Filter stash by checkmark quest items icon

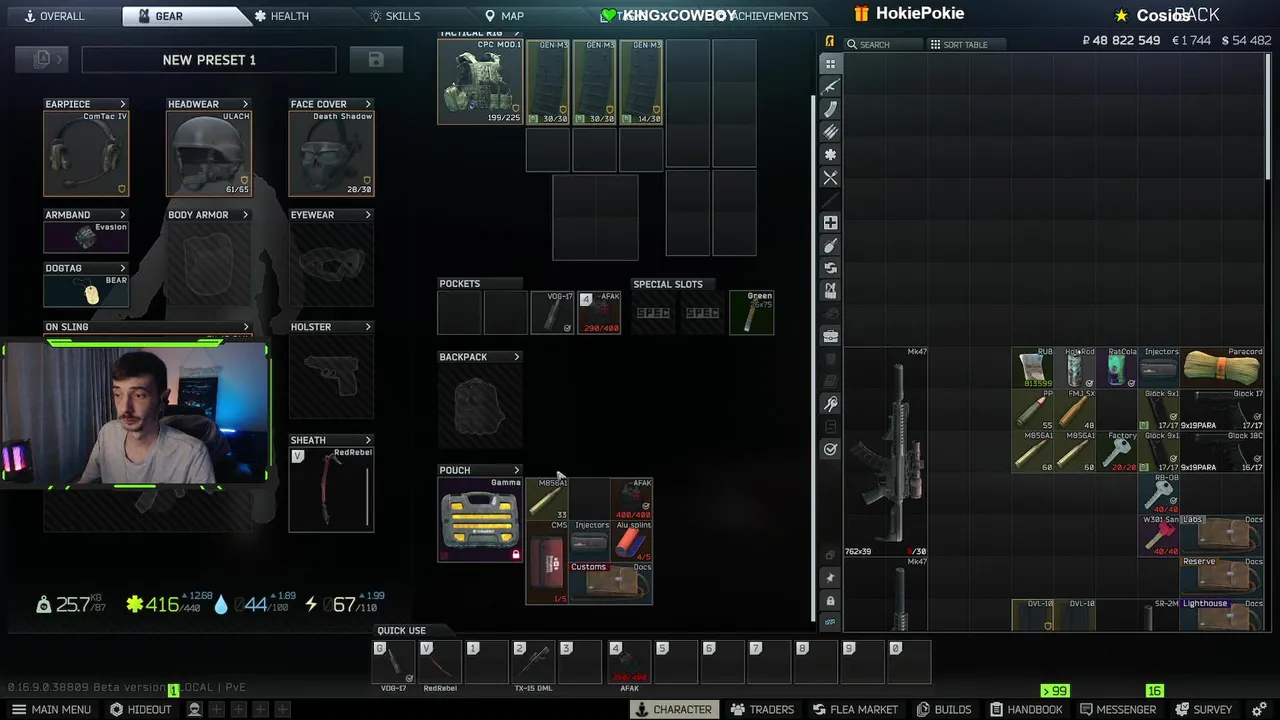coord(830,449)
